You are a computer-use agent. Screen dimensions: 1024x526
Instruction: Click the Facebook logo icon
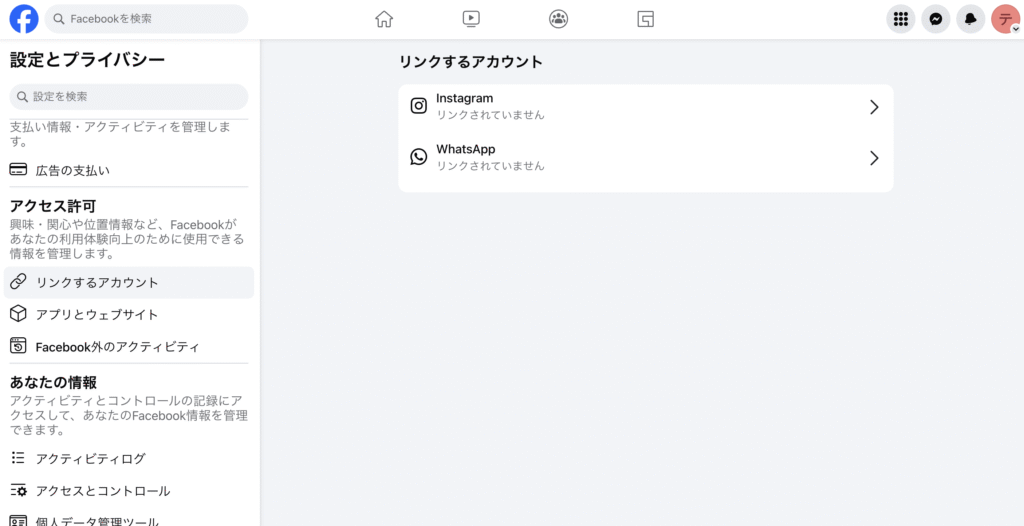point(24,19)
